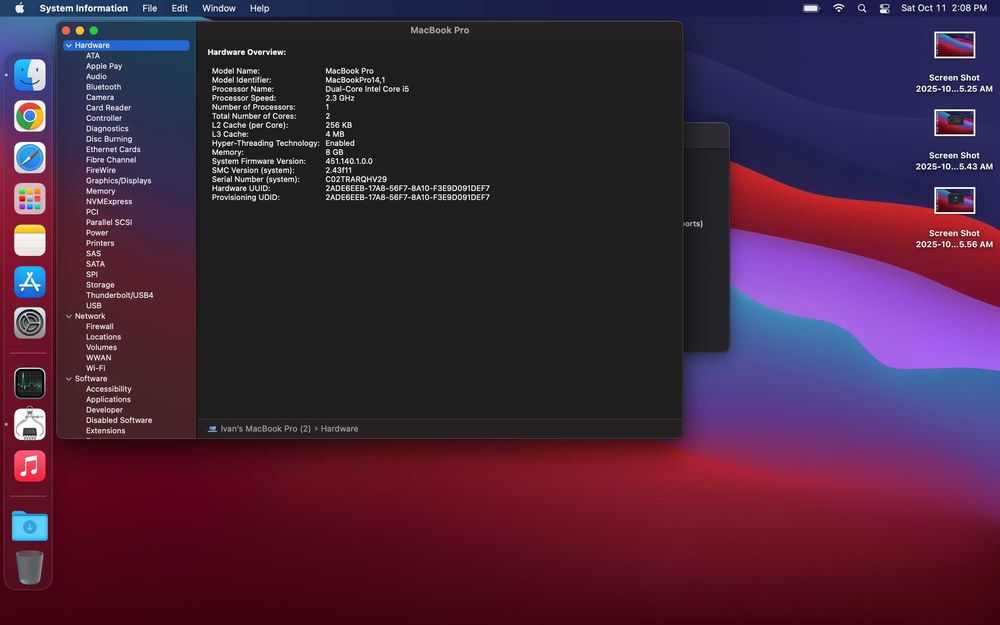This screenshot has width=1000, height=625.
Task: Open Music app from the Dock
Action: click(30, 466)
